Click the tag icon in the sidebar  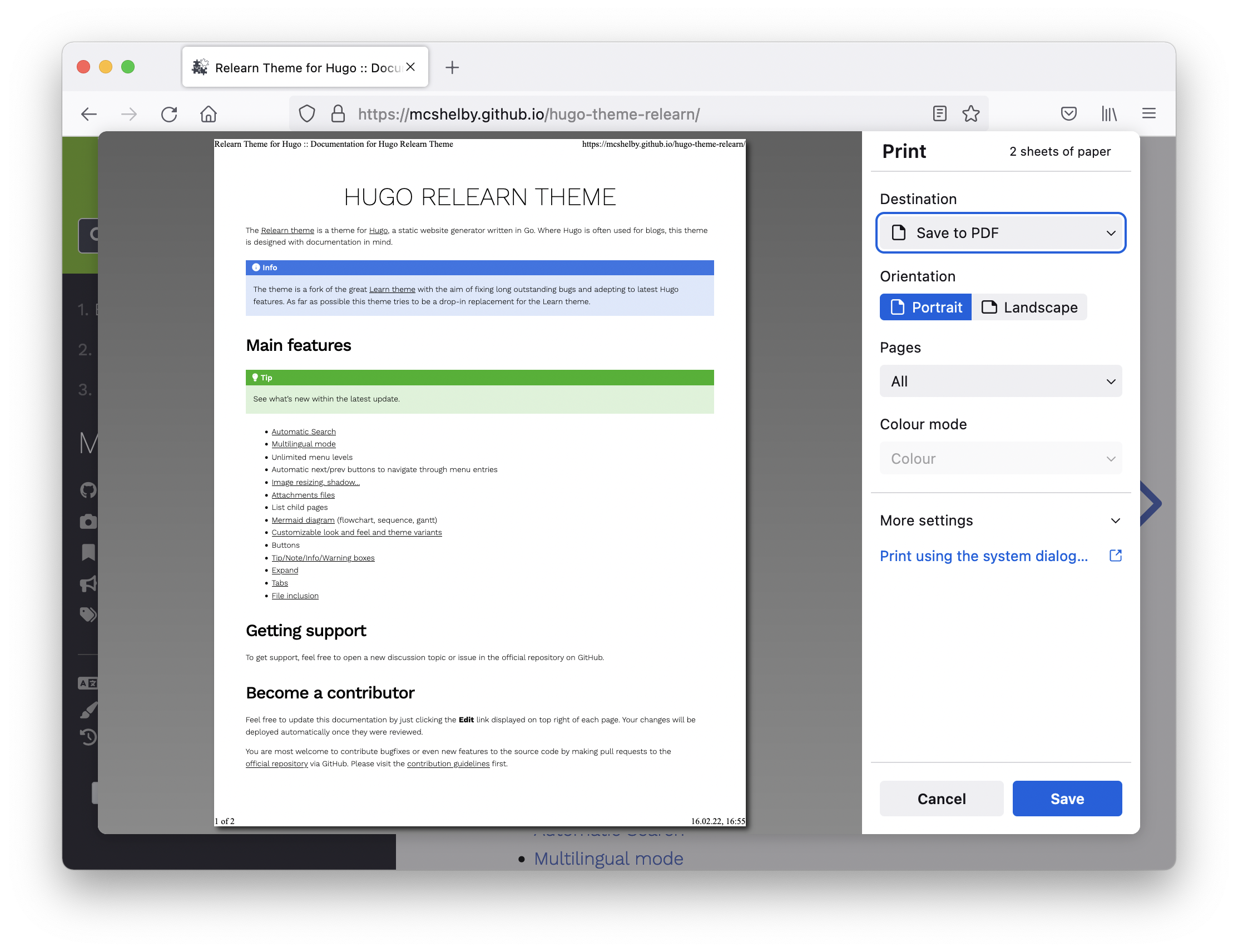(88, 614)
